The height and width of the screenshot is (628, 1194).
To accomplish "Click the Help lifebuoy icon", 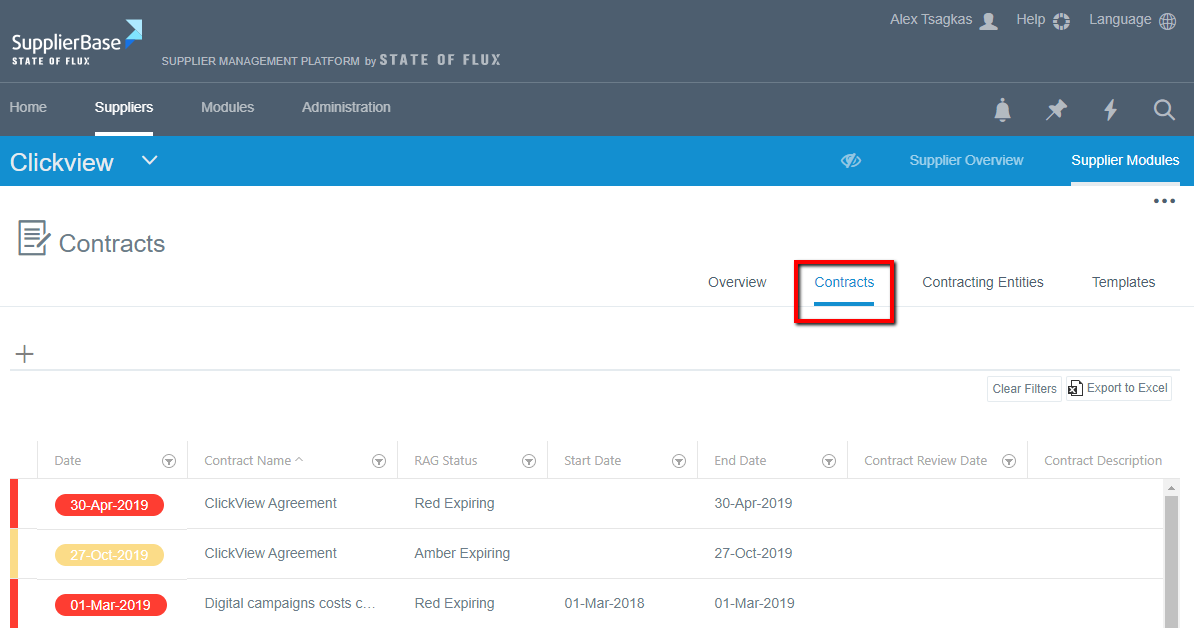I will tap(1062, 21).
